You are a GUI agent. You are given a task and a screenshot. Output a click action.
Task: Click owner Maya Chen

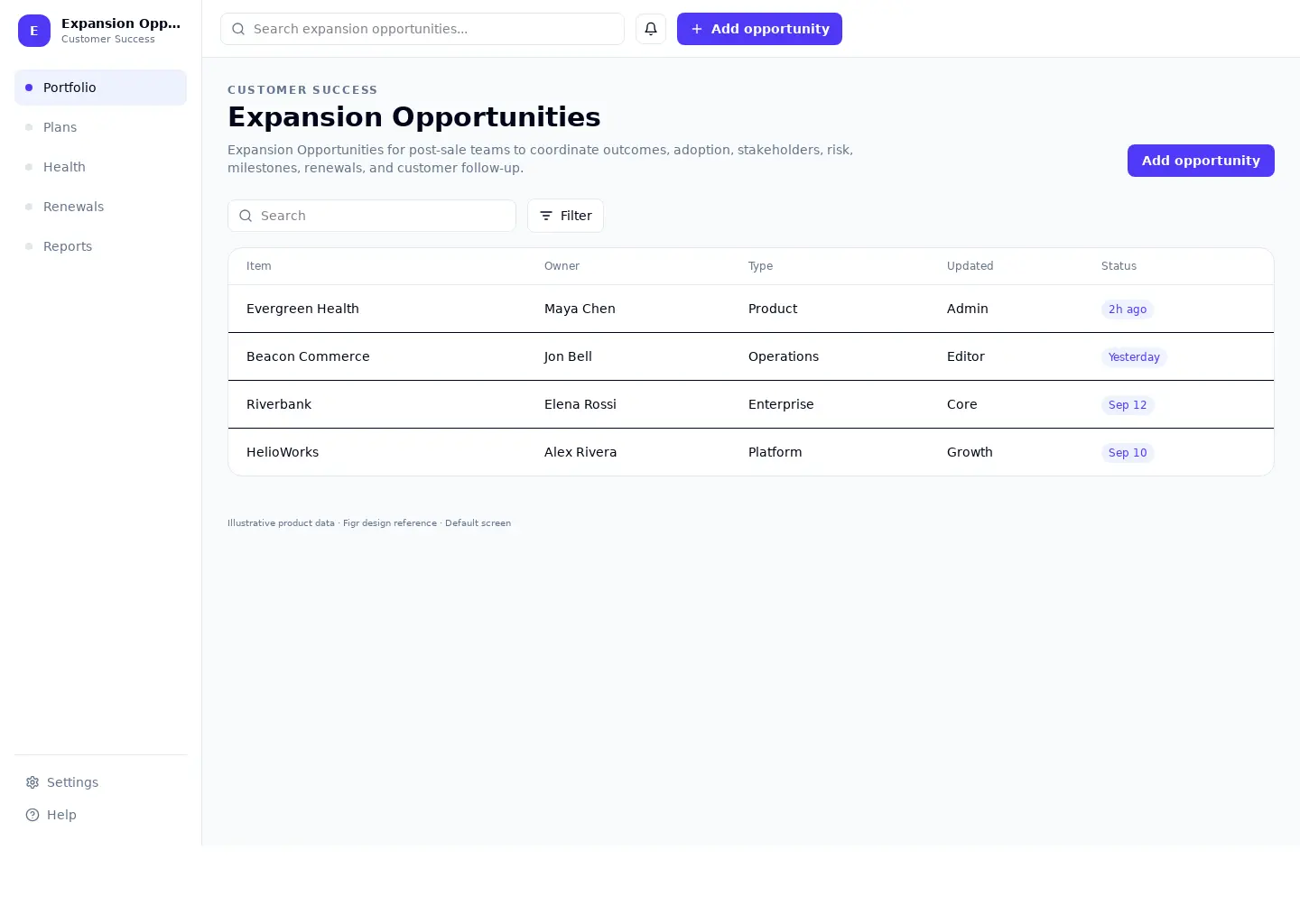[x=580, y=309]
